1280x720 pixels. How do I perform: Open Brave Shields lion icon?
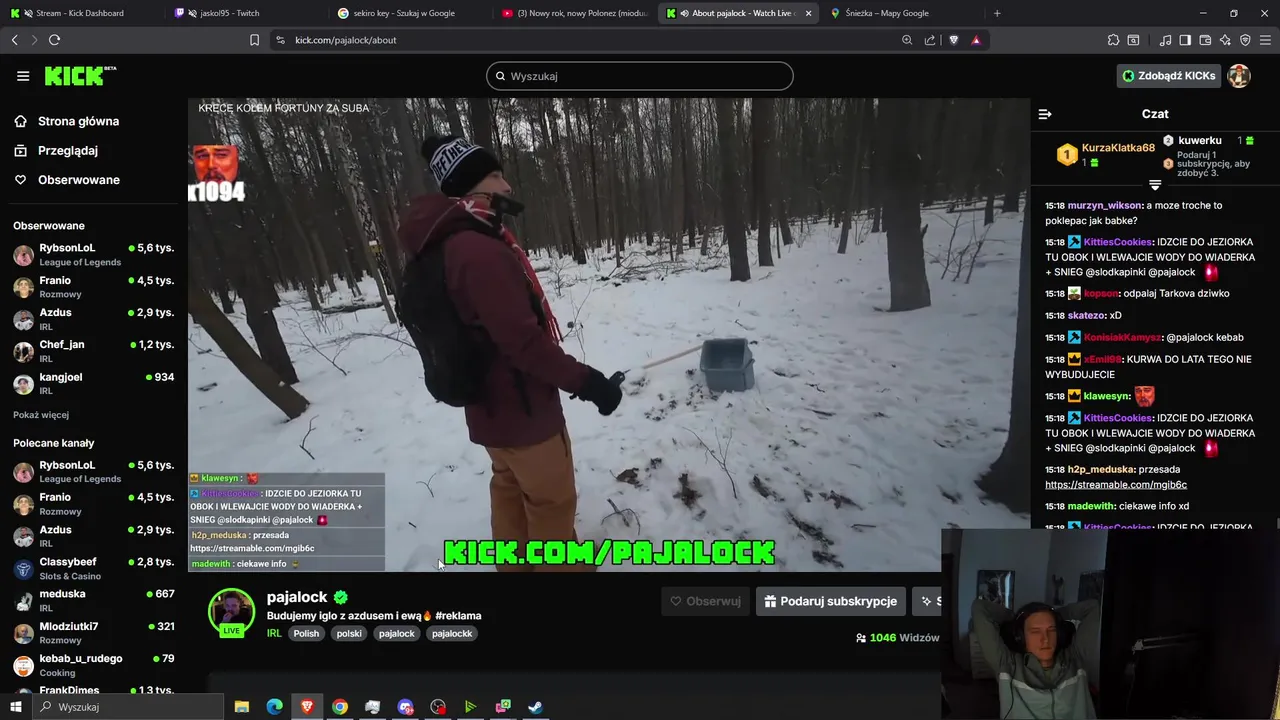[953, 40]
